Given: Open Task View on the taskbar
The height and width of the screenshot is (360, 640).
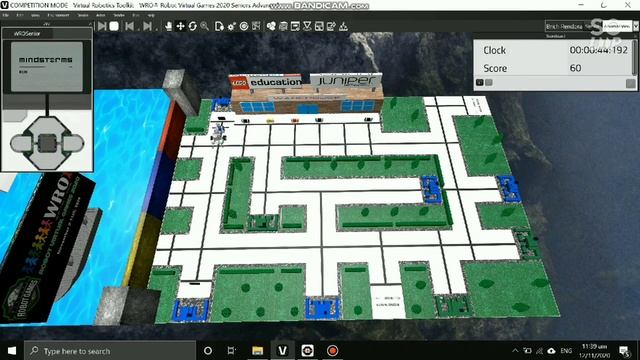Looking at the screenshot, I should [231, 351].
